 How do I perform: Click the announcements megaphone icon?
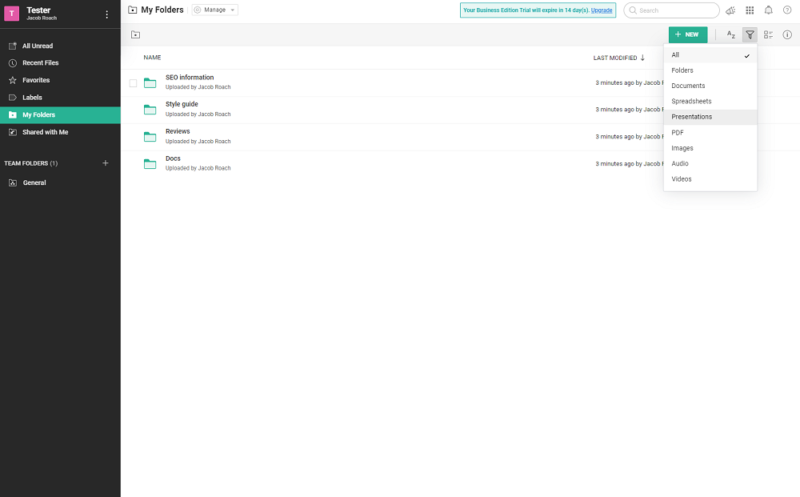pos(731,10)
